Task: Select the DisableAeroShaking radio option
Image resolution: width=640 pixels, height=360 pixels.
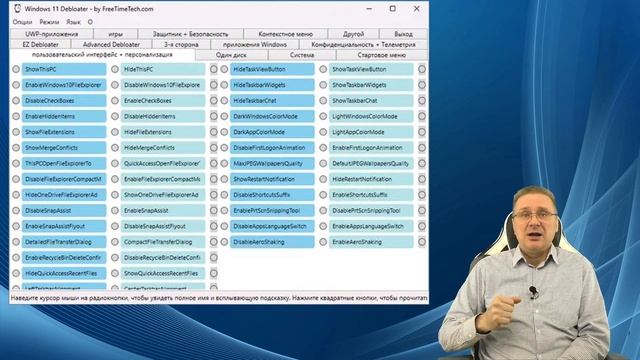Action: [224, 242]
